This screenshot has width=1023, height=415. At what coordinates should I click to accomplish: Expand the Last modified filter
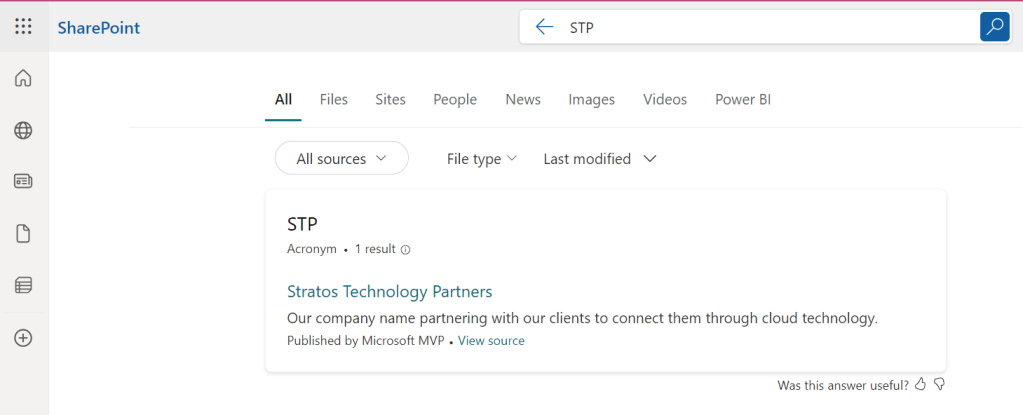tap(599, 158)
